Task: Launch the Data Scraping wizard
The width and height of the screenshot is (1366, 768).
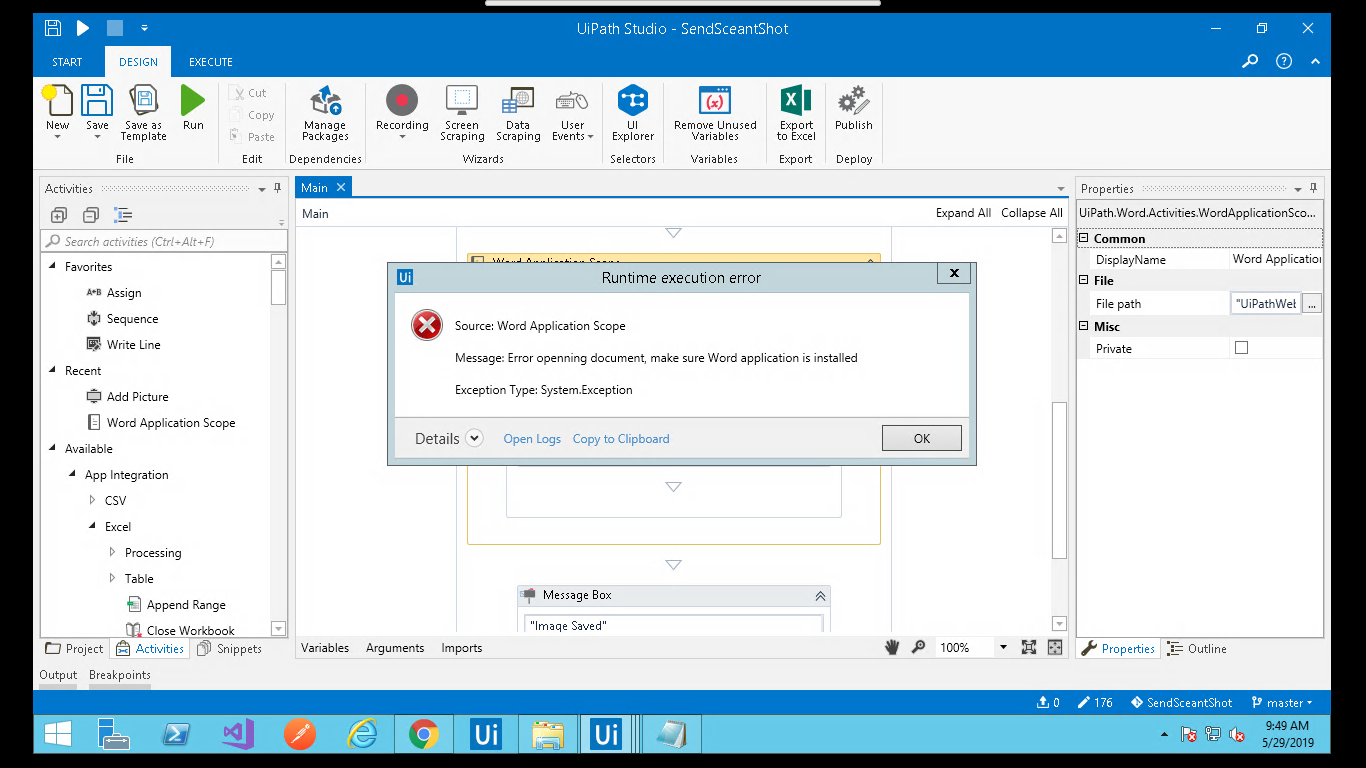Action: 518,113
